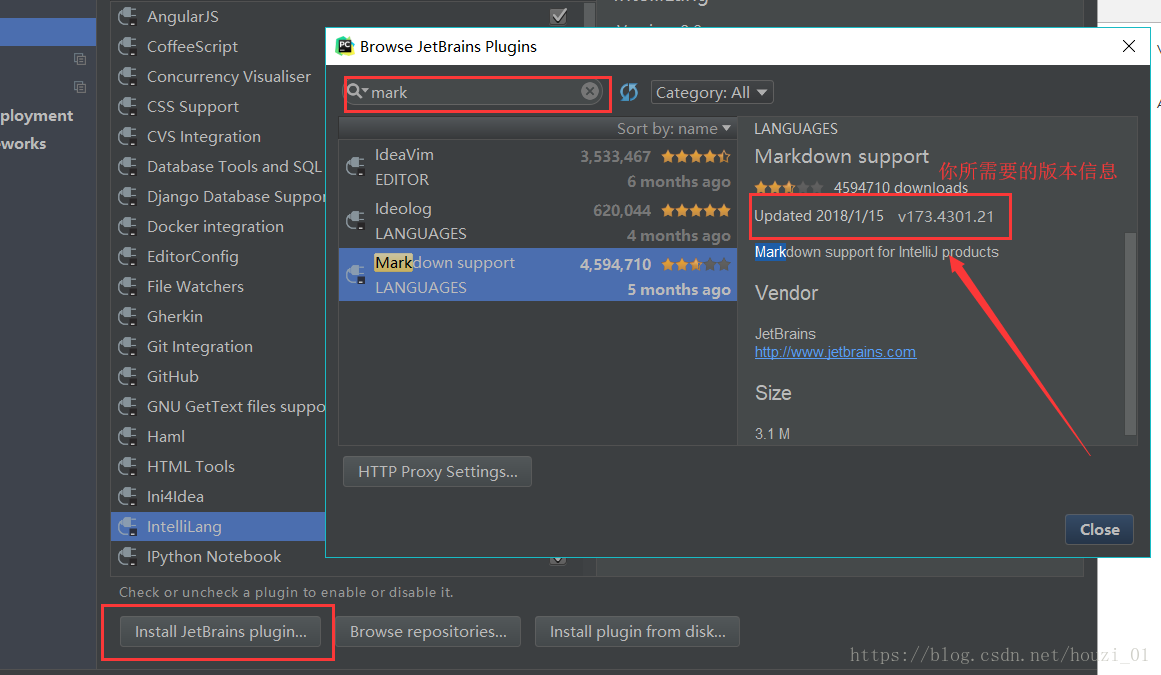Select Docker integration in plugins list
1161x675 pixels.
tap(218, 226)
